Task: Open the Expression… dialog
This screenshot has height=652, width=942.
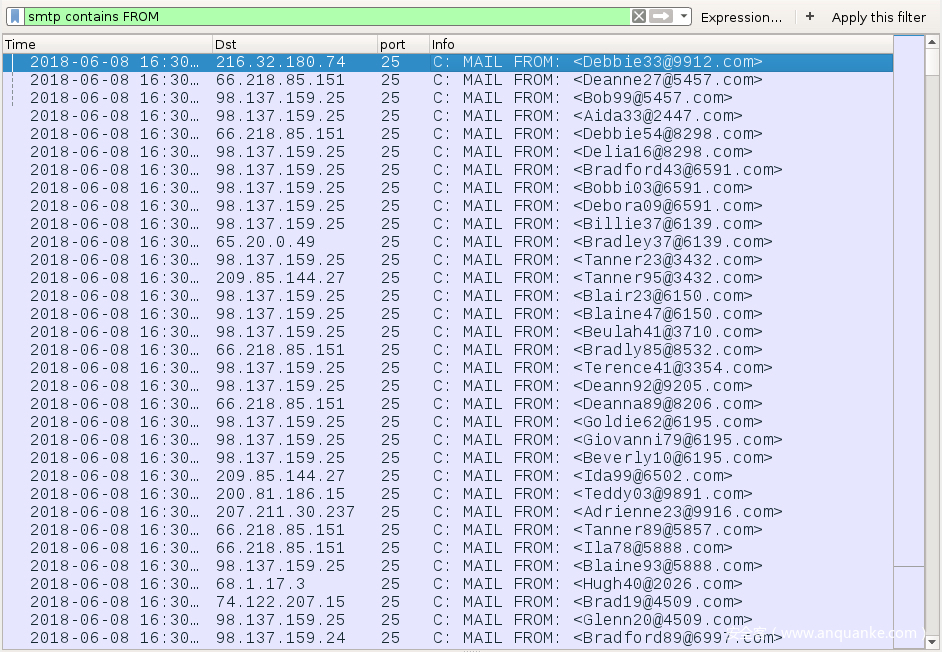Action: pyautogui.click(x=741, y=17)
